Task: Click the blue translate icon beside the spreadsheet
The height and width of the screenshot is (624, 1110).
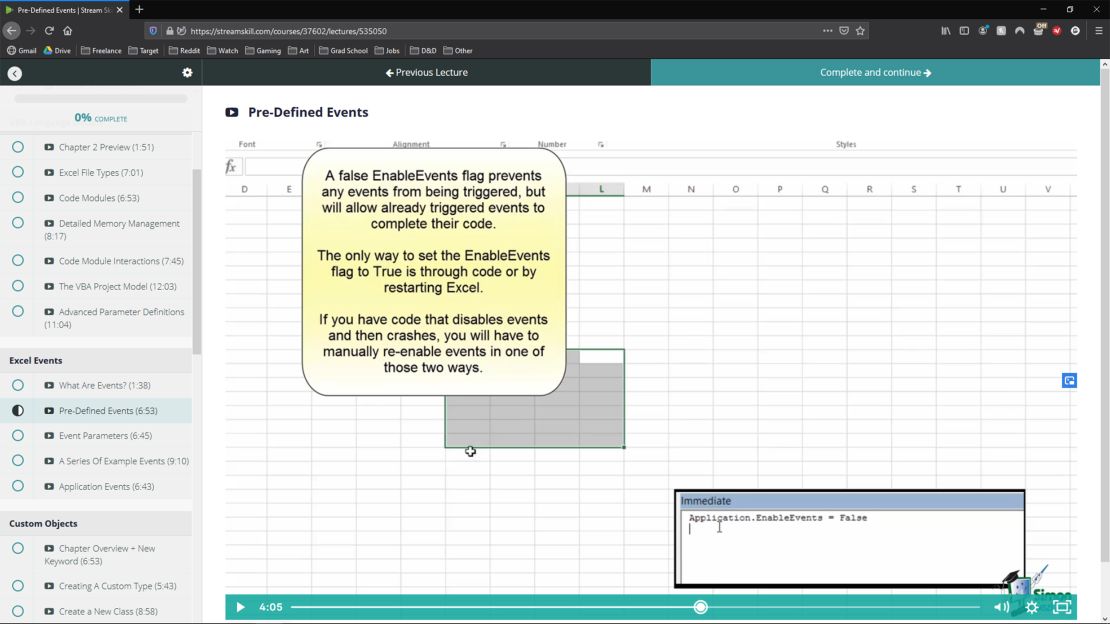Action: (1069, 380)
